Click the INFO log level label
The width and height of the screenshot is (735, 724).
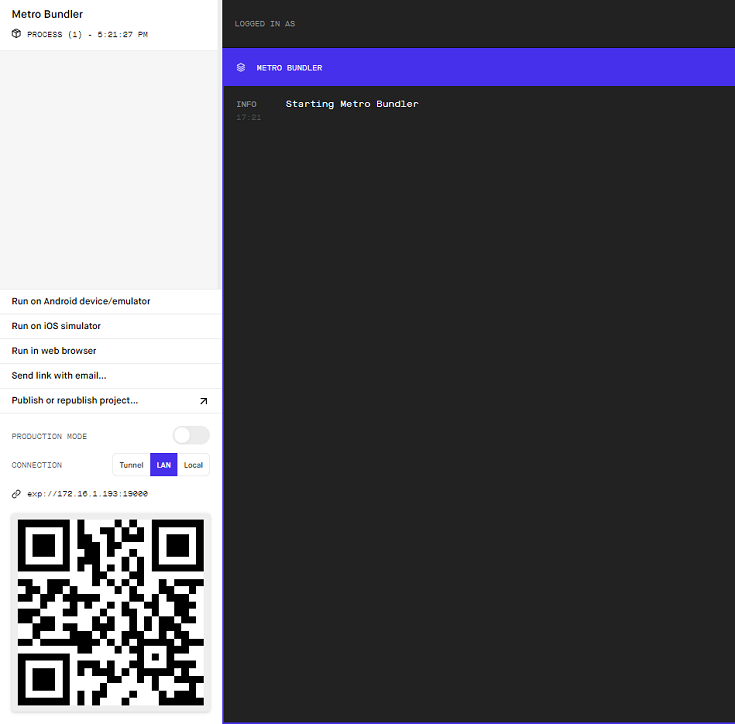tap(247, 104)
